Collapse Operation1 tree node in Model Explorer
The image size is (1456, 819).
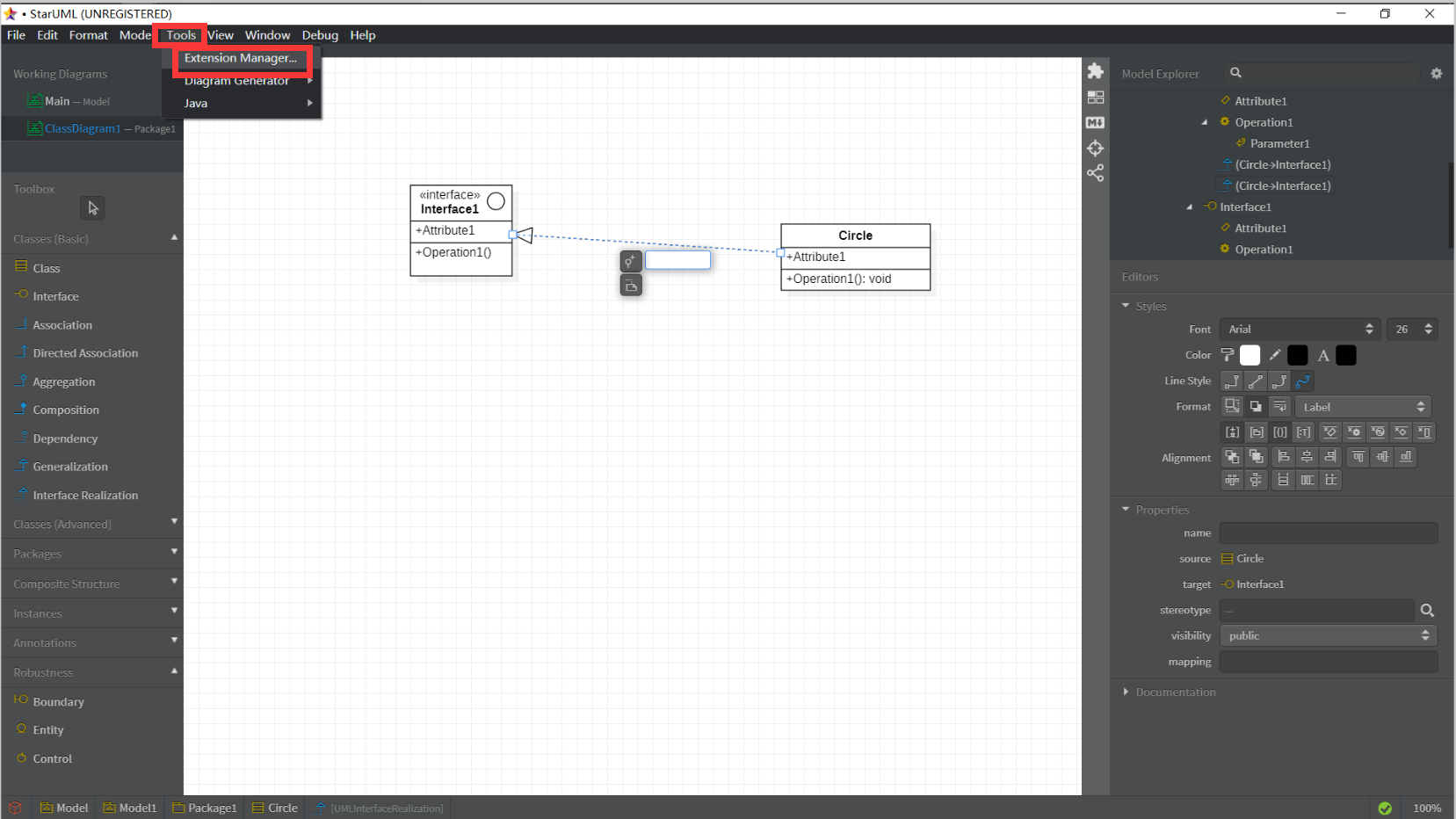pos(1205,122)
